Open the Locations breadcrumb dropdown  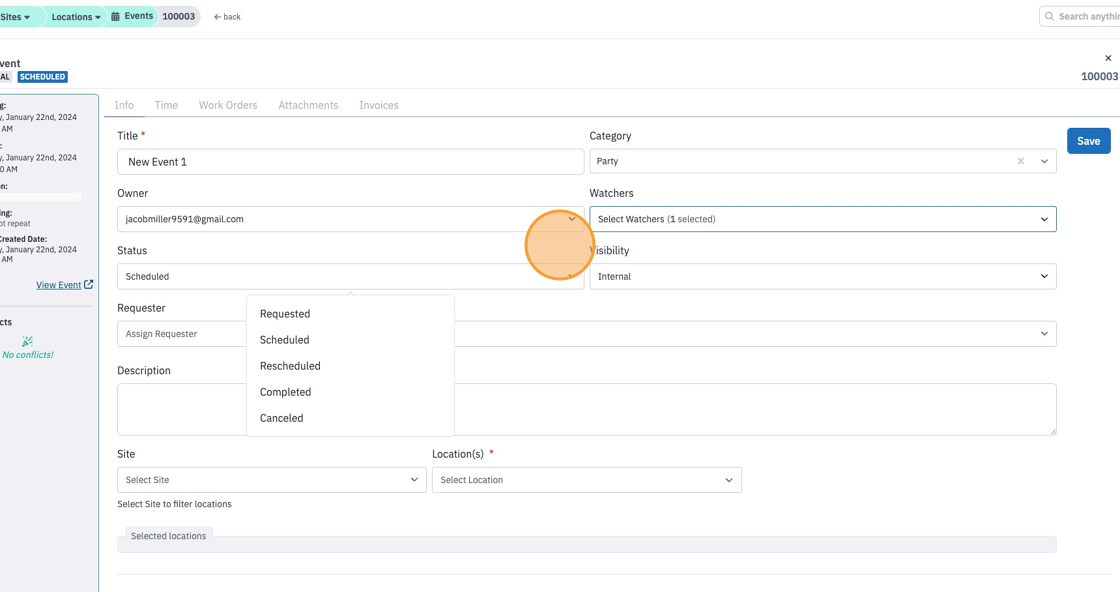click(x=75, y=16)
